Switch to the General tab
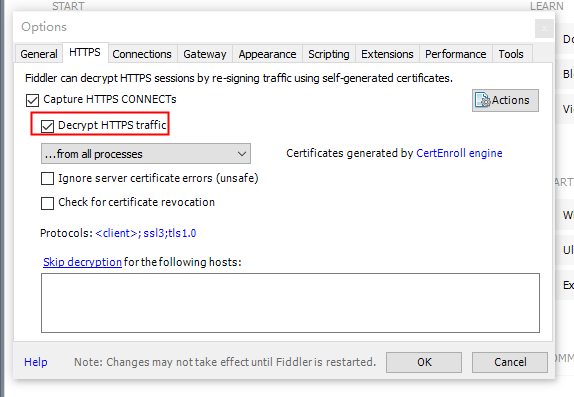 click(x=39, y=54)
